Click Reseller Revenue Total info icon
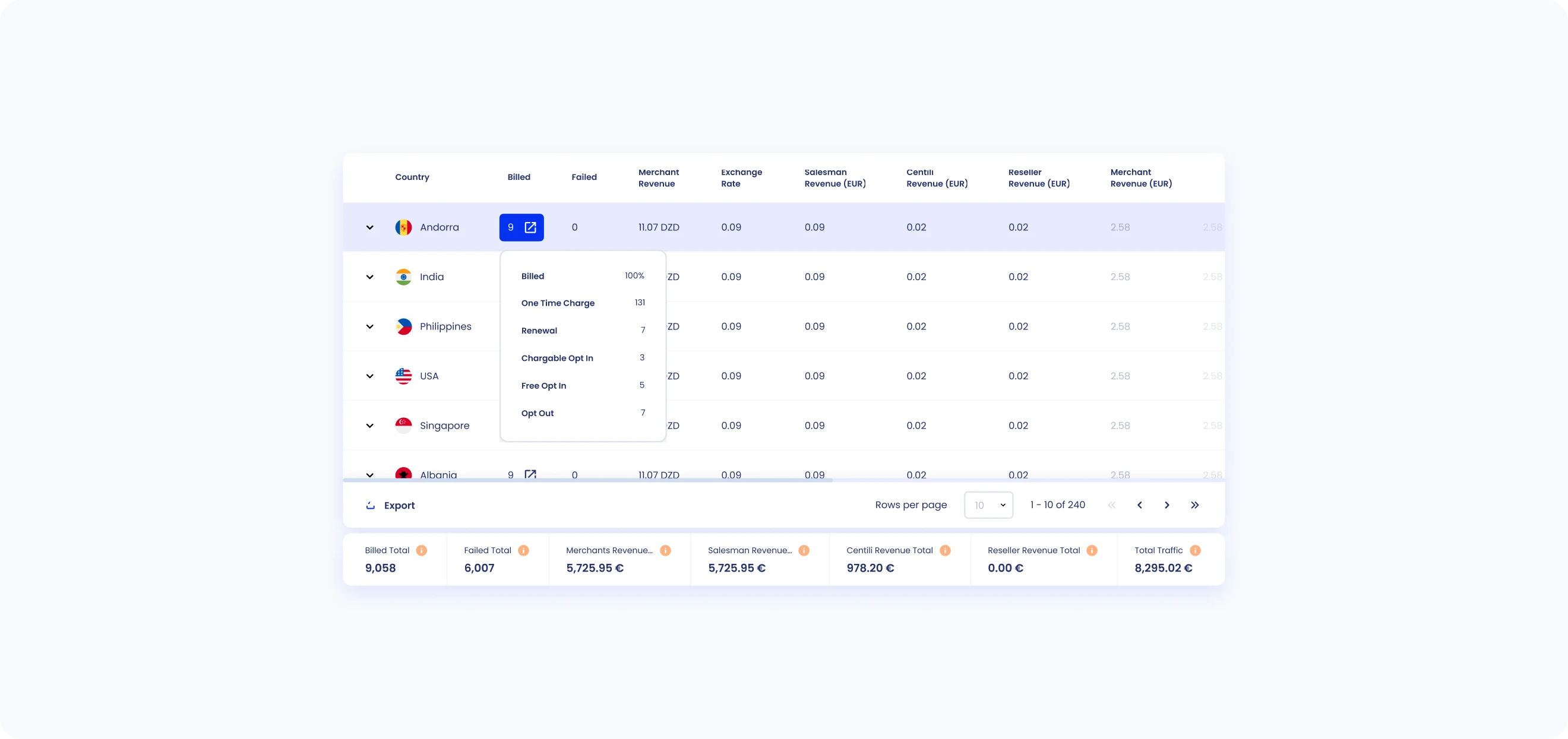Image resolution: width=1568 pixels, height=739 pixels. coord(1092,550)
